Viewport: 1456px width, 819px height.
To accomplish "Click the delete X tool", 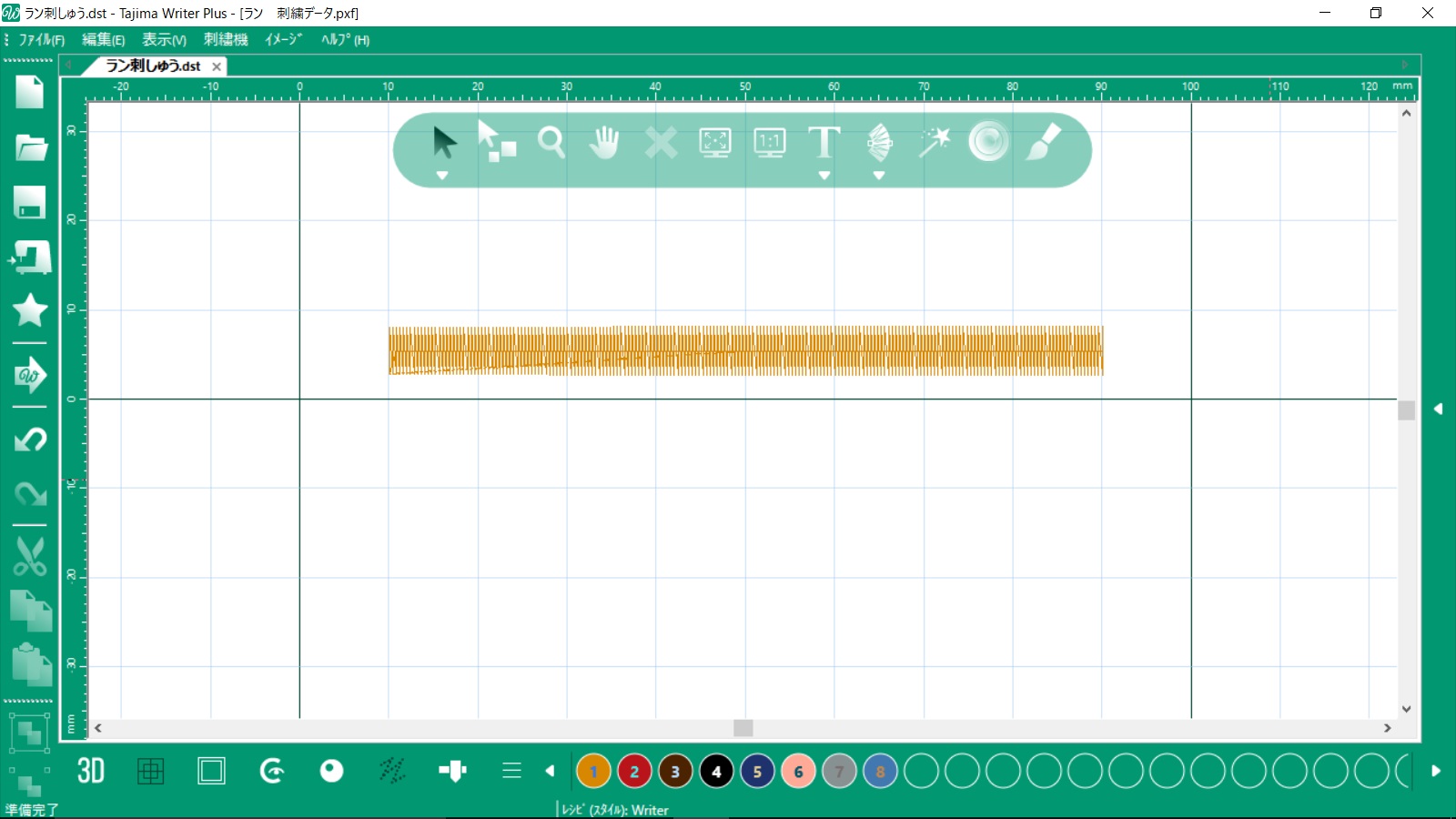I will click(x=661, y=142).
